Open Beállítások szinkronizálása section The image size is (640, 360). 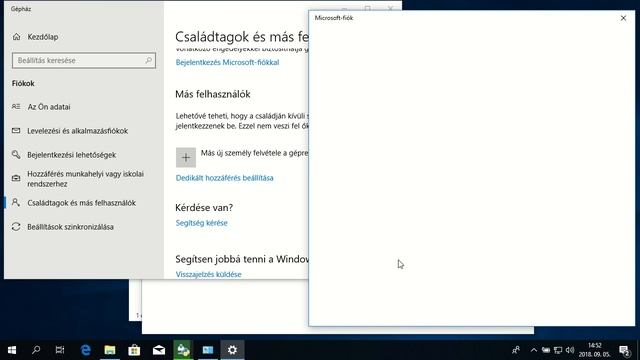click(x=70, y=227)
